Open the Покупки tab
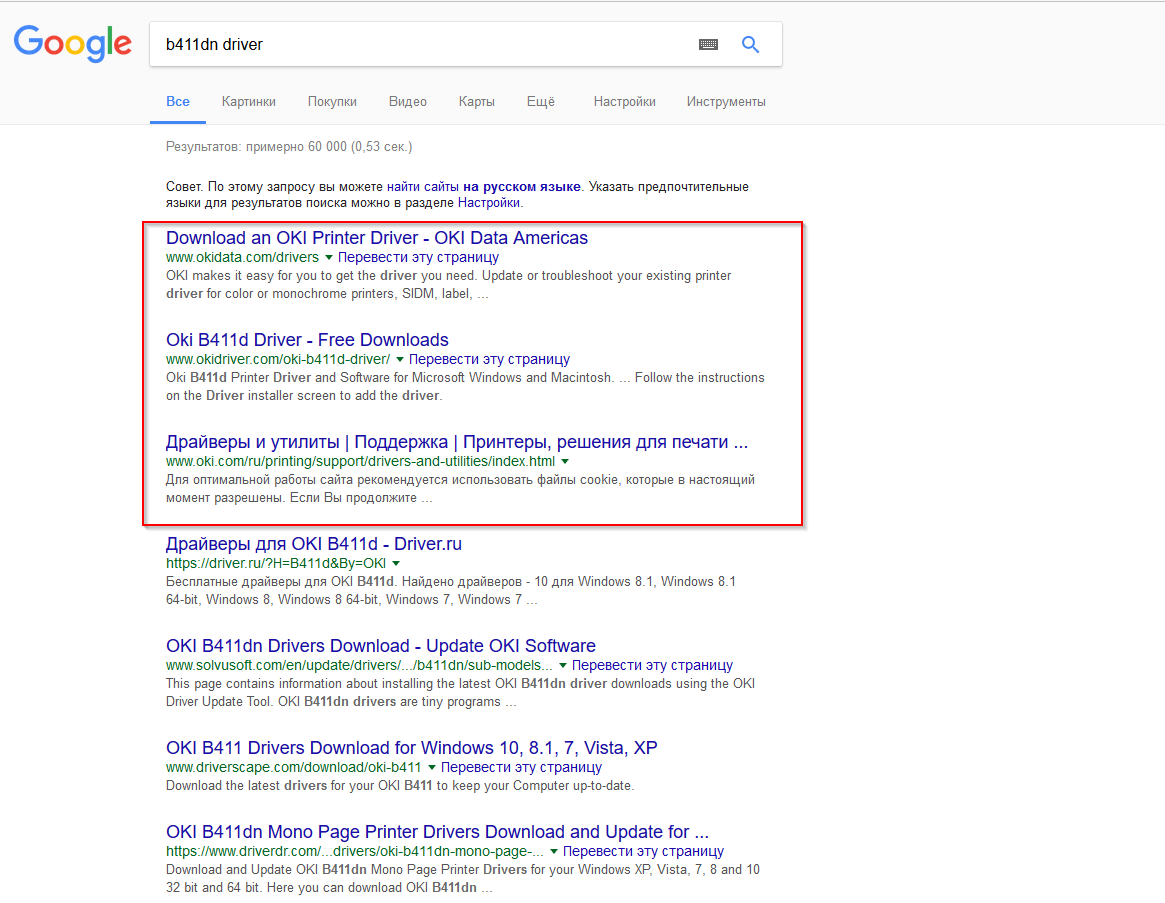 pos(332,102)
